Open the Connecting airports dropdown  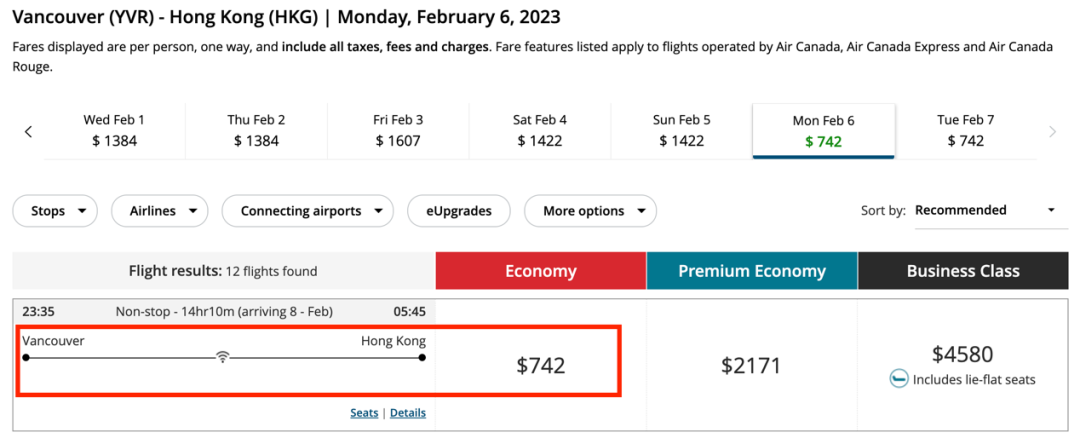[308, 211]
